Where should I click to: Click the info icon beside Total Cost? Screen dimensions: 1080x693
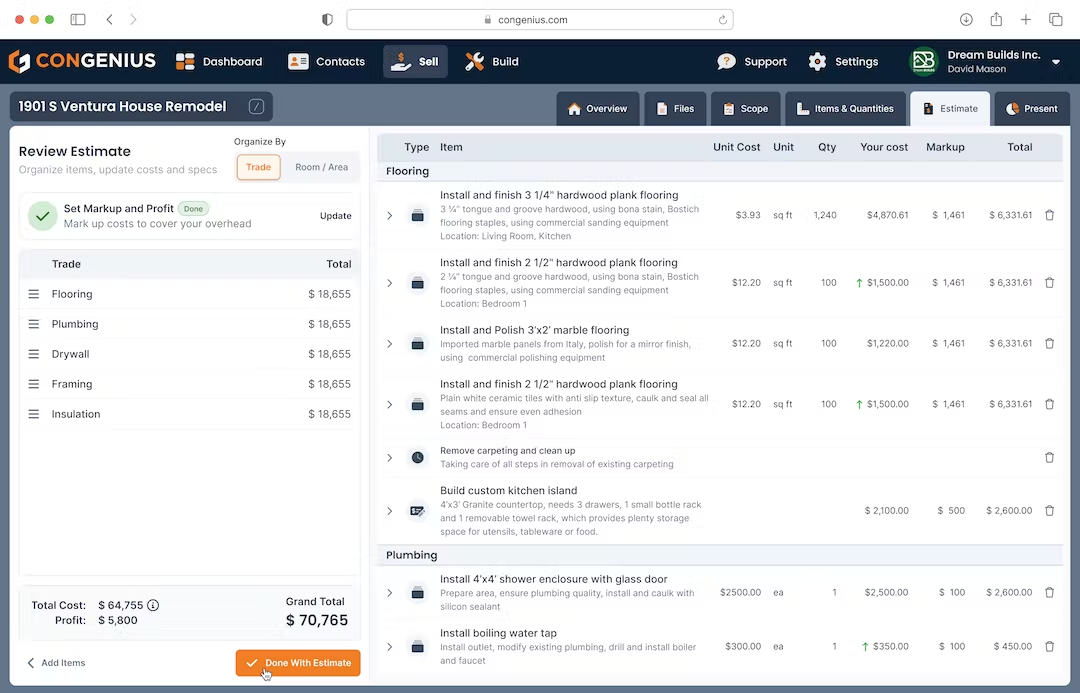click(x=151, y=605)
